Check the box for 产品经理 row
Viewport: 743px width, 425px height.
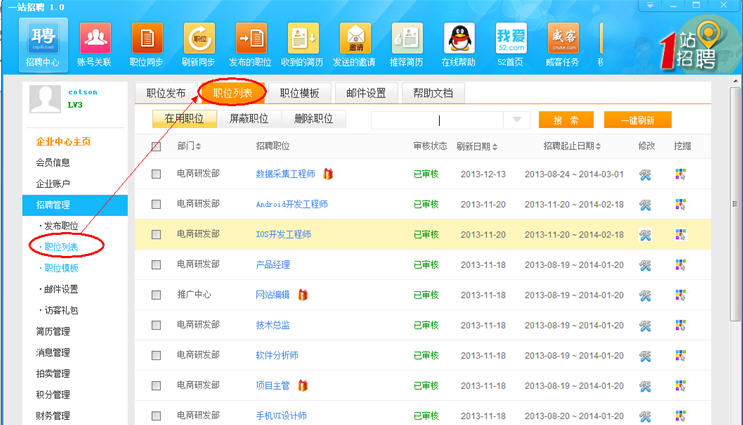(156, 265)
